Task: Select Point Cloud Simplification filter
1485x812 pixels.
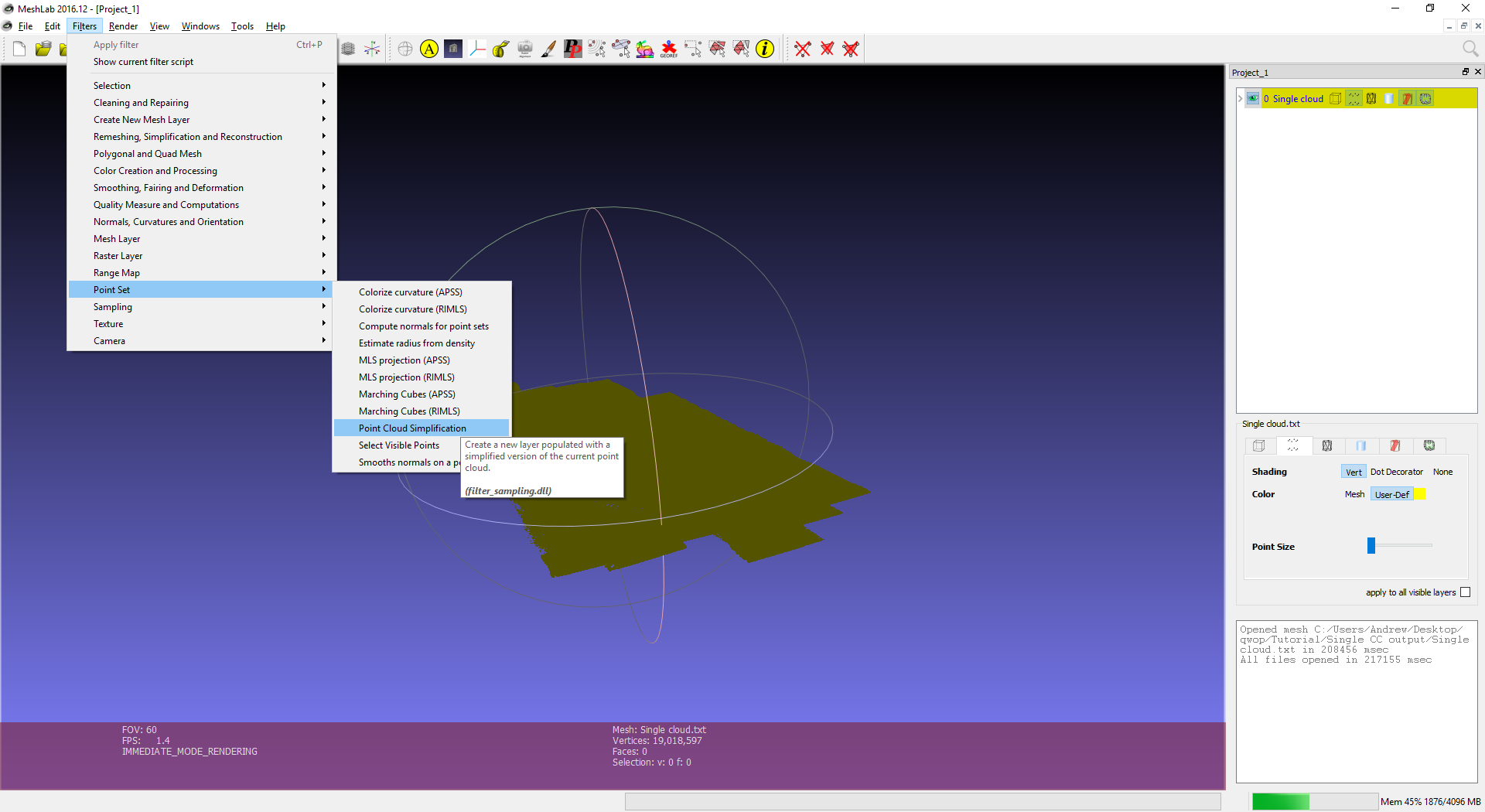Action: [412, 428]
